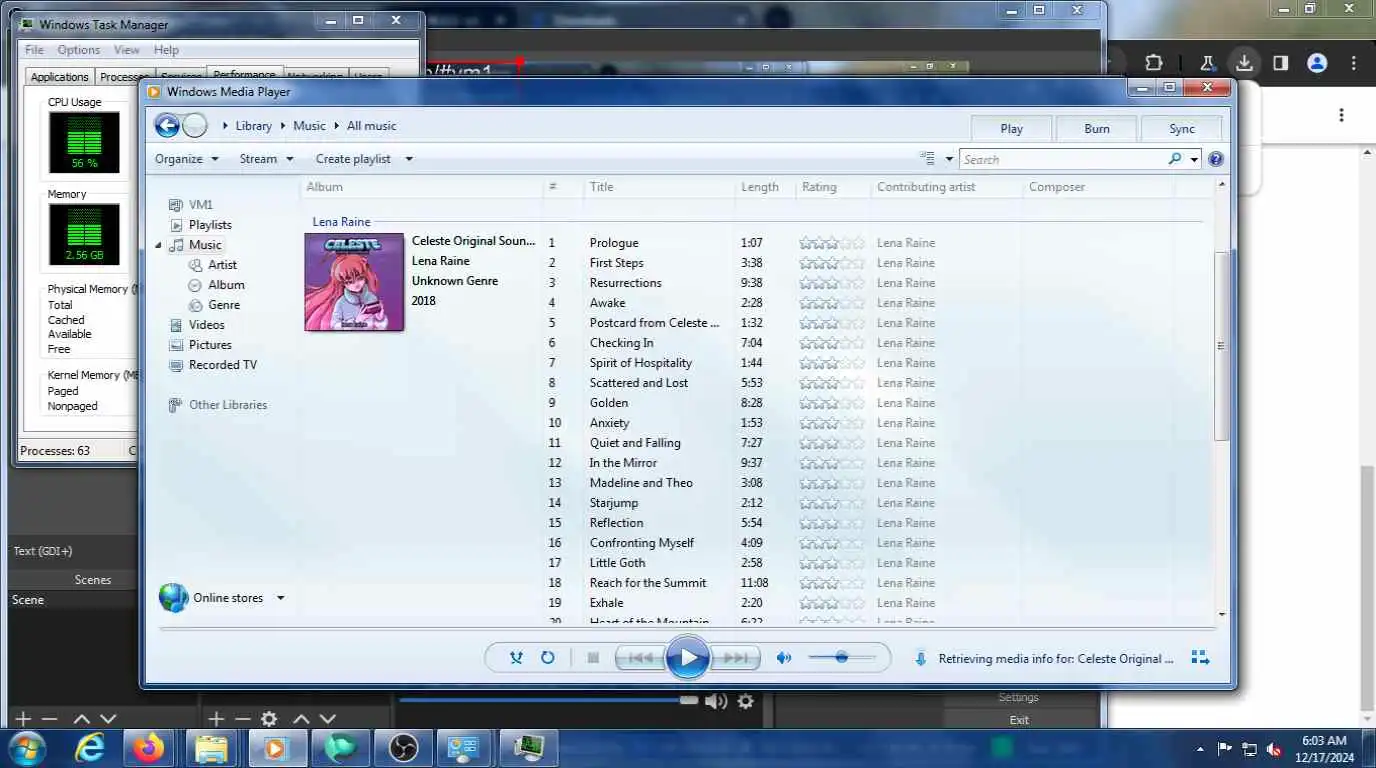Click the View options icon
The width and height of the screenshot is (1376, 768).
coord(928,159)
